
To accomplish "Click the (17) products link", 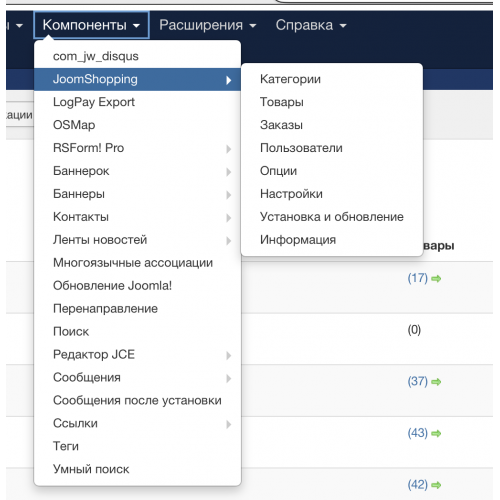I will [417, 278].
